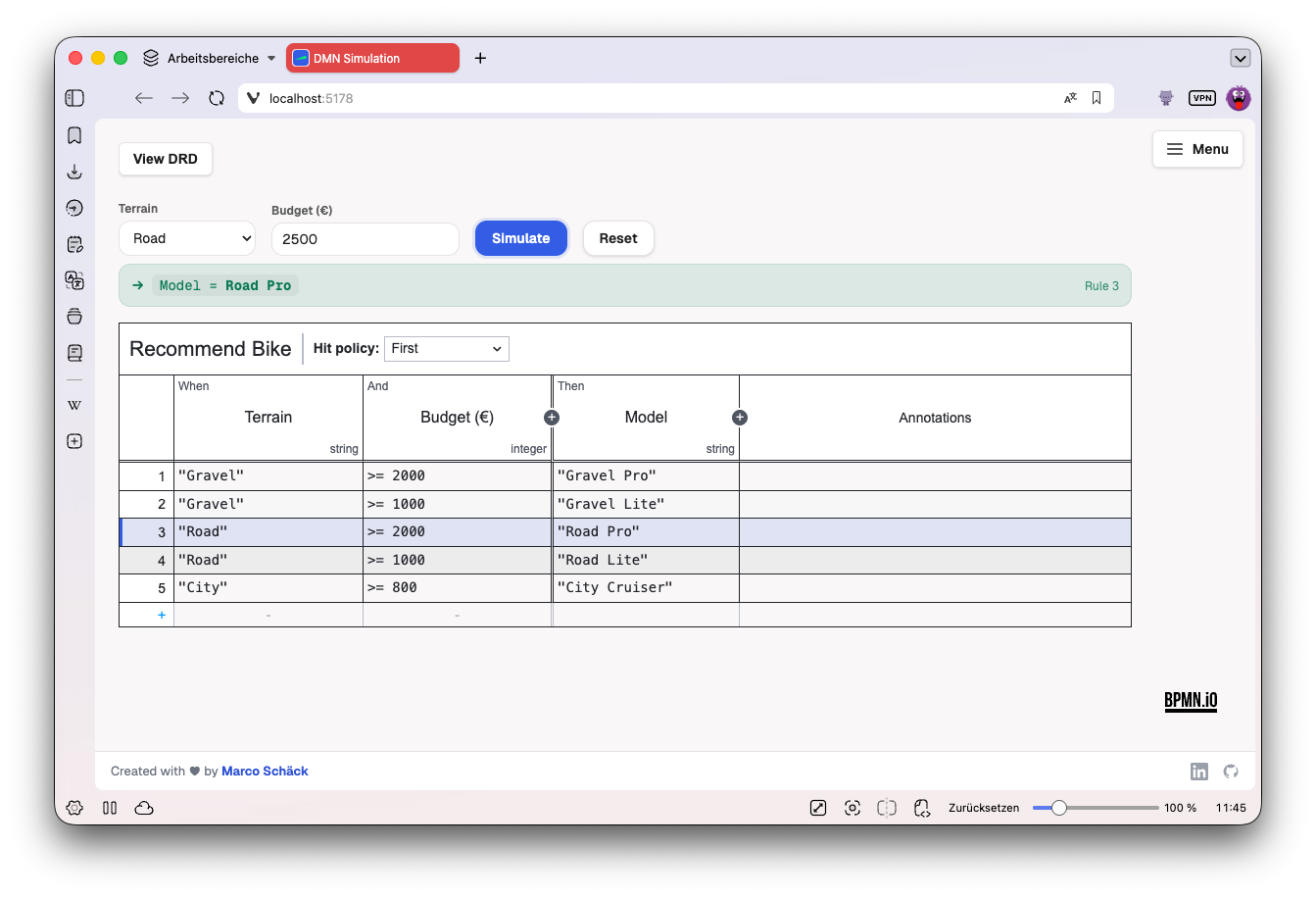Viewport: 1316px width, 897px height.
Task: Open the bpmn.io logo link
Action: [1191, 701]
